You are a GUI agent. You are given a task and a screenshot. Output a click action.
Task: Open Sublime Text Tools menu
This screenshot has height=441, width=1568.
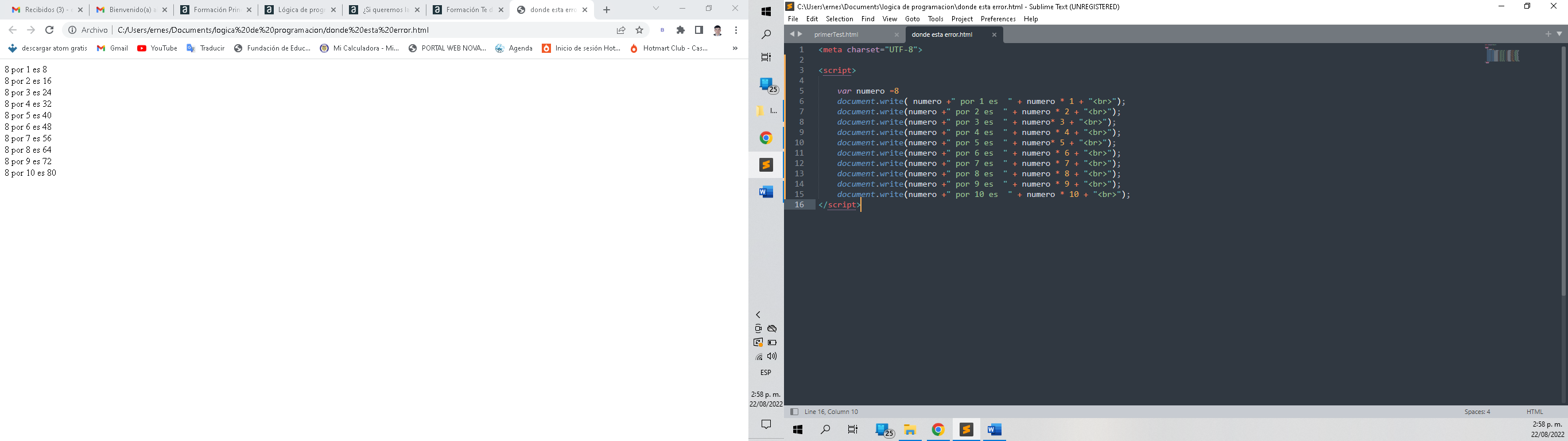935,19
